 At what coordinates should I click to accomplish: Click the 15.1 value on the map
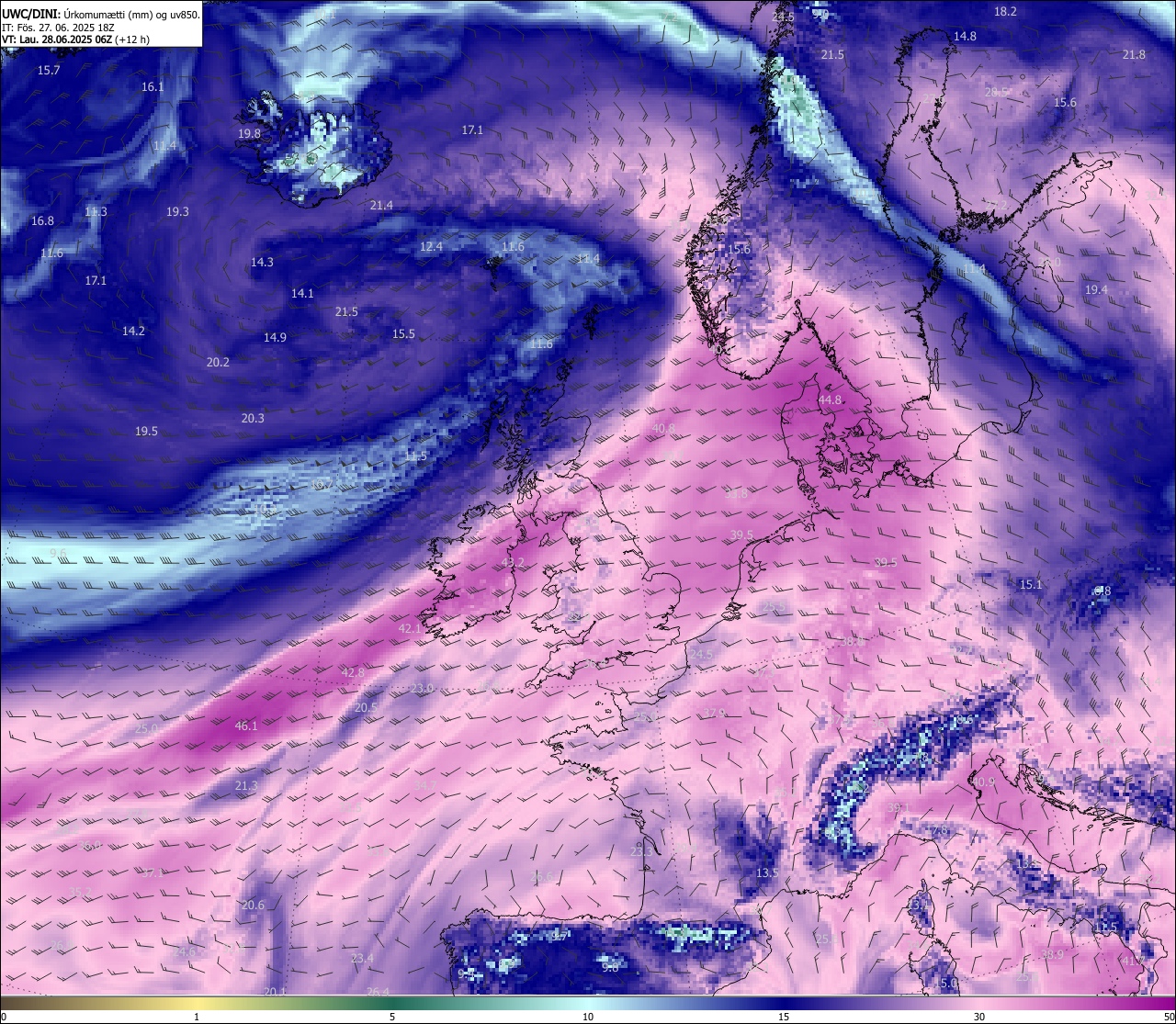coord(1031,585)
